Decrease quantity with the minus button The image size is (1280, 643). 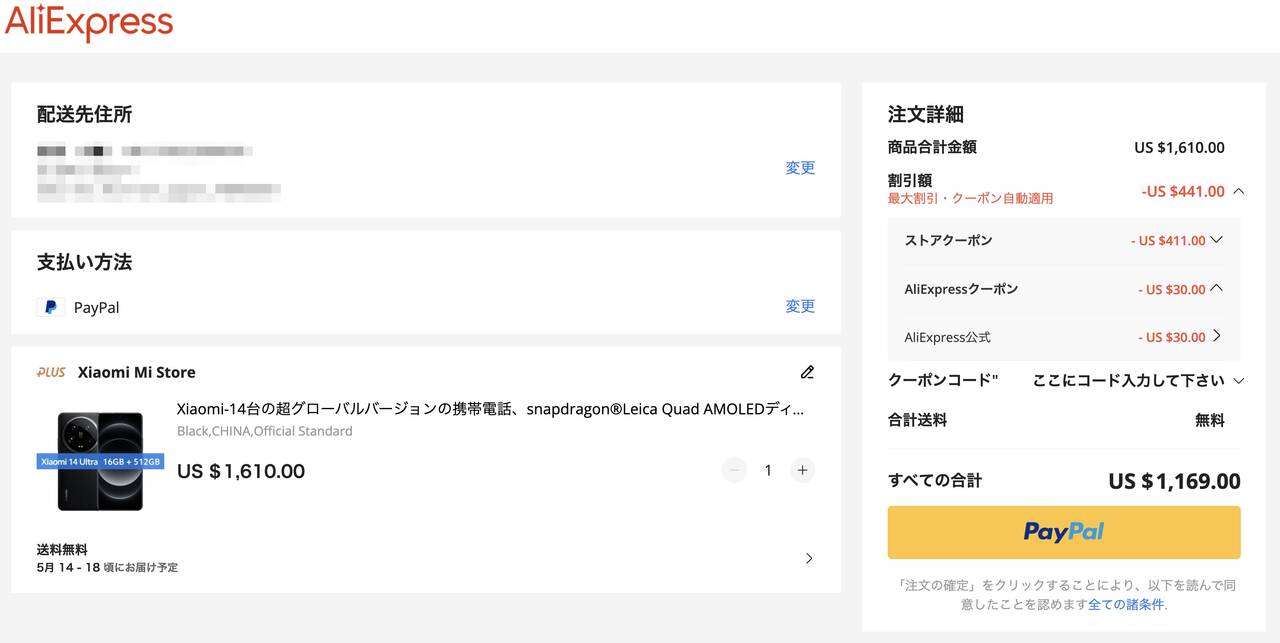(734, 470)
